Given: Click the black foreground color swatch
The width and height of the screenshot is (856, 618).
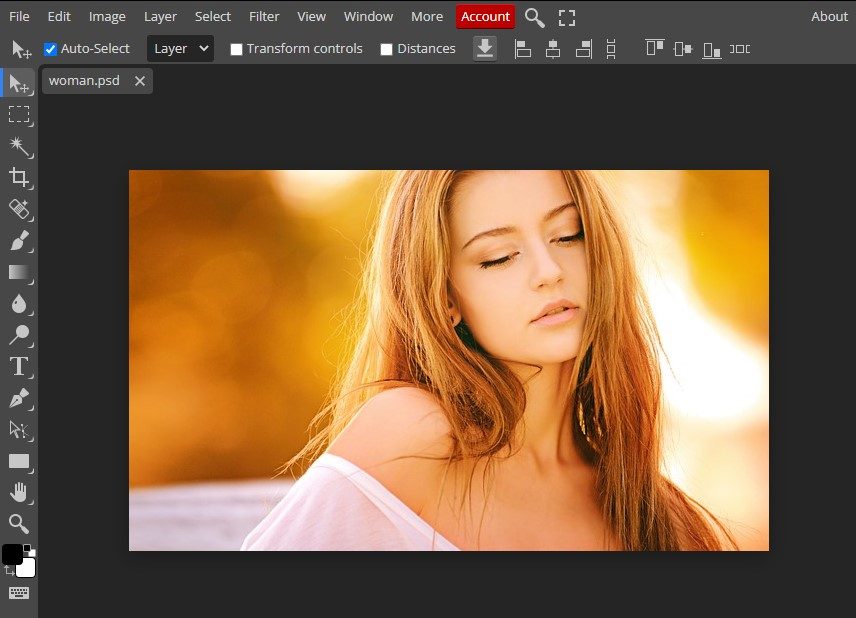Looking at the screenshot, I should click(x=12, y=554).
